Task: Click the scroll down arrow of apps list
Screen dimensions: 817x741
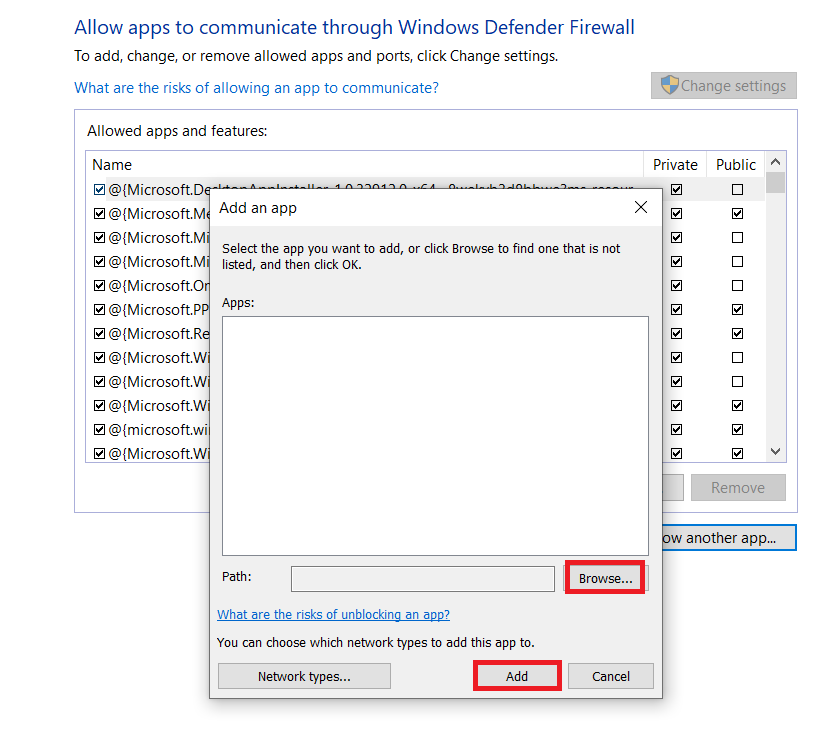Action: [x=775, y=453]
